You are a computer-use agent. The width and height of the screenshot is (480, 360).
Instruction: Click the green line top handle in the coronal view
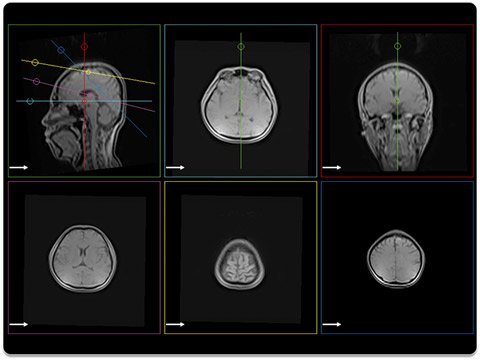coord(397,46)
